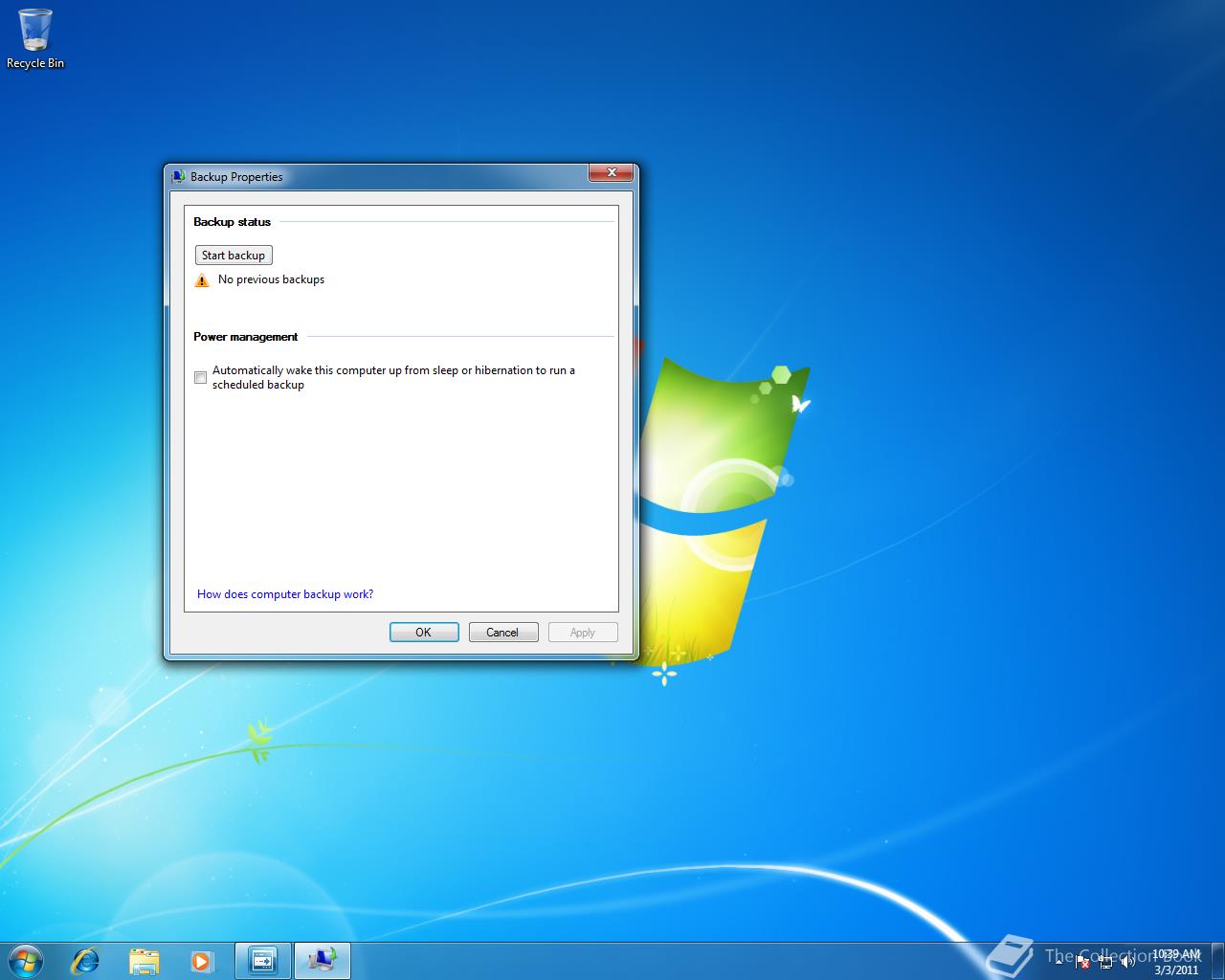Close the Backup Properties window
The width and height of the screenshot is (1225, 980).
click(612, 173)
